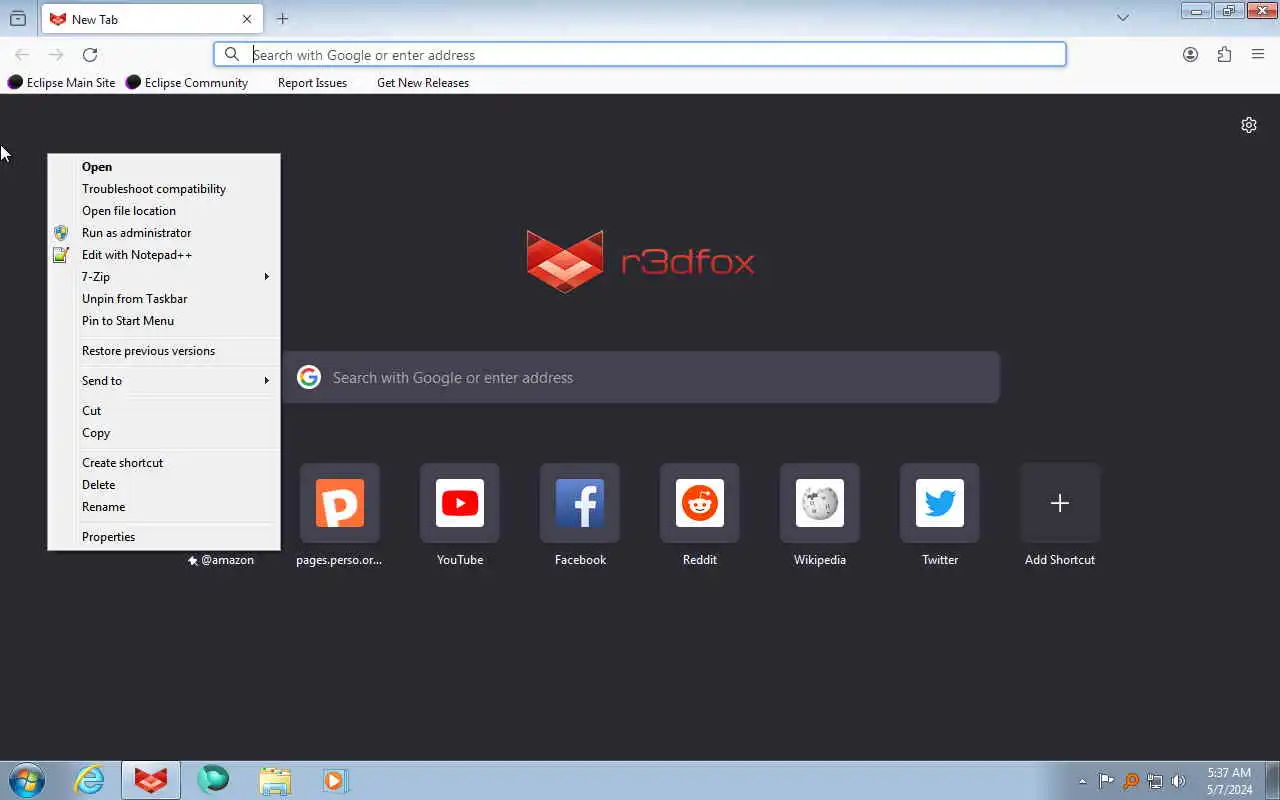This screenshot has width=1280, height=800.
Task: Open the Wikipedia shortcut tile
Action: tap(820, 503)
